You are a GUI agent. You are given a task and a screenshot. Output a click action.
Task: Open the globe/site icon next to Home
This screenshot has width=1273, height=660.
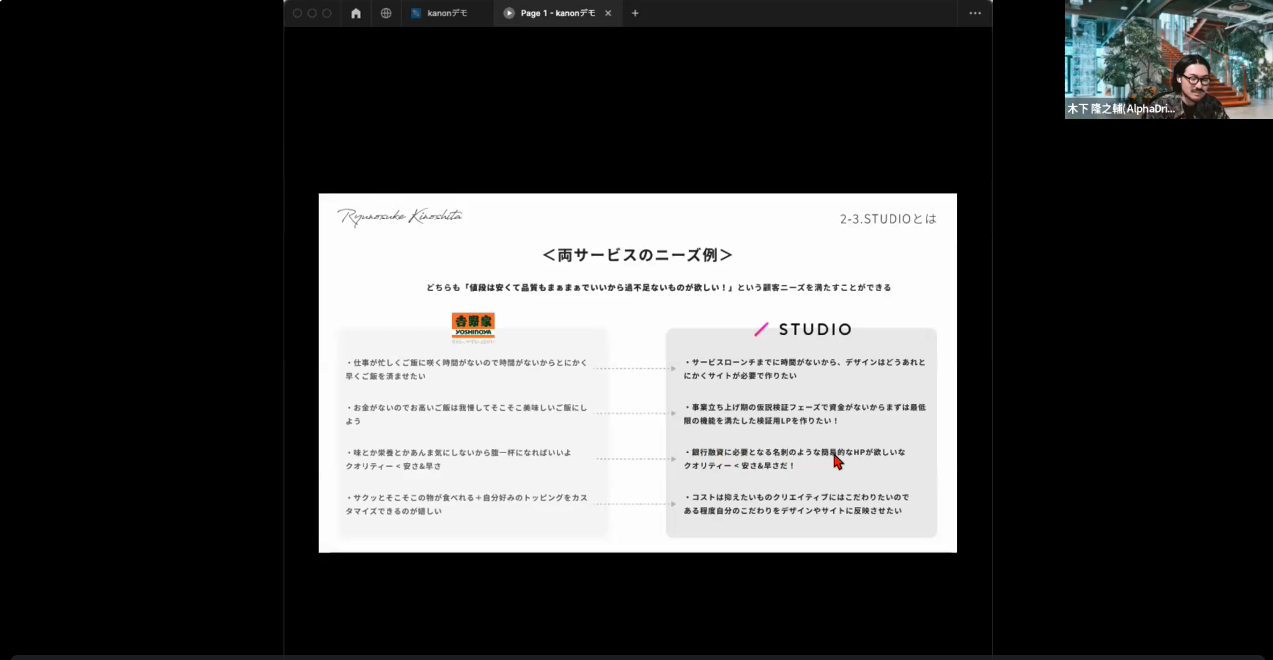(x=385, y=13)
